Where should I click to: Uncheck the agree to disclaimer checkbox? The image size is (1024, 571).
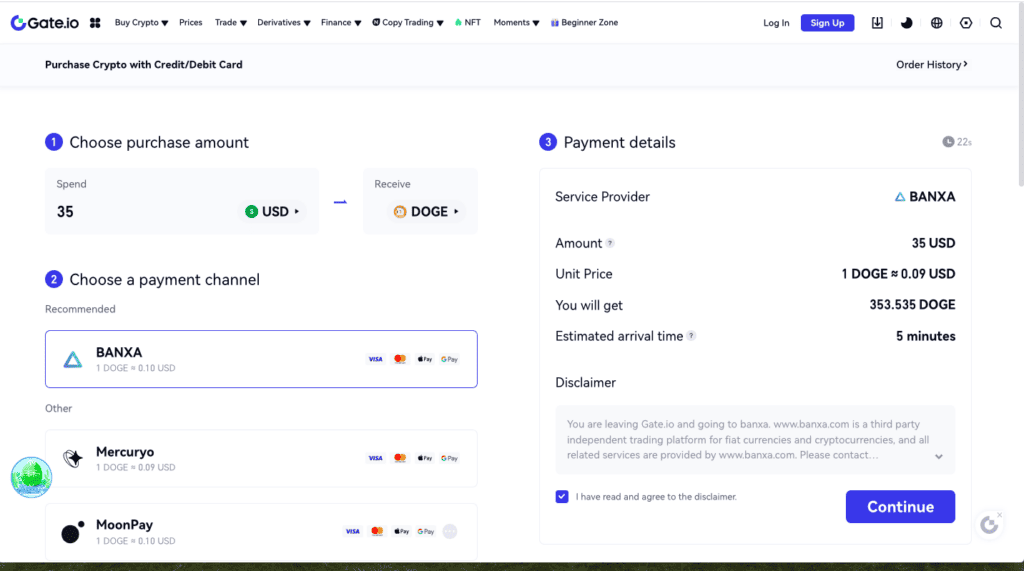point(562,497)
